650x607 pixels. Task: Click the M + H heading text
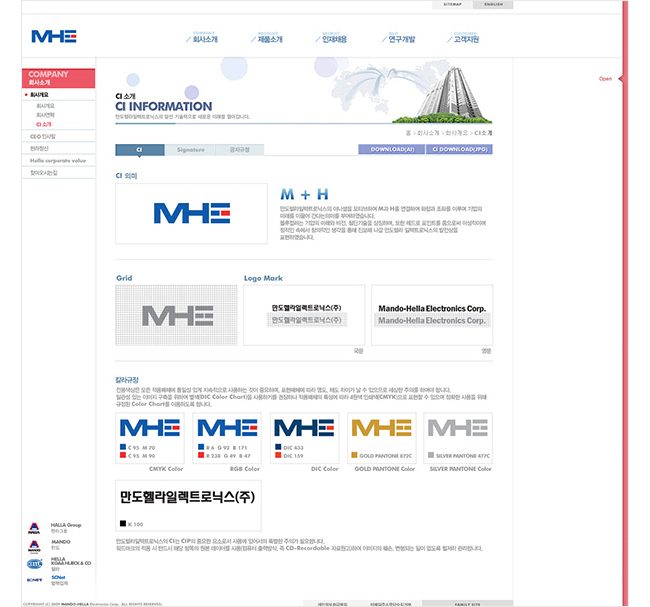(304, 194)
